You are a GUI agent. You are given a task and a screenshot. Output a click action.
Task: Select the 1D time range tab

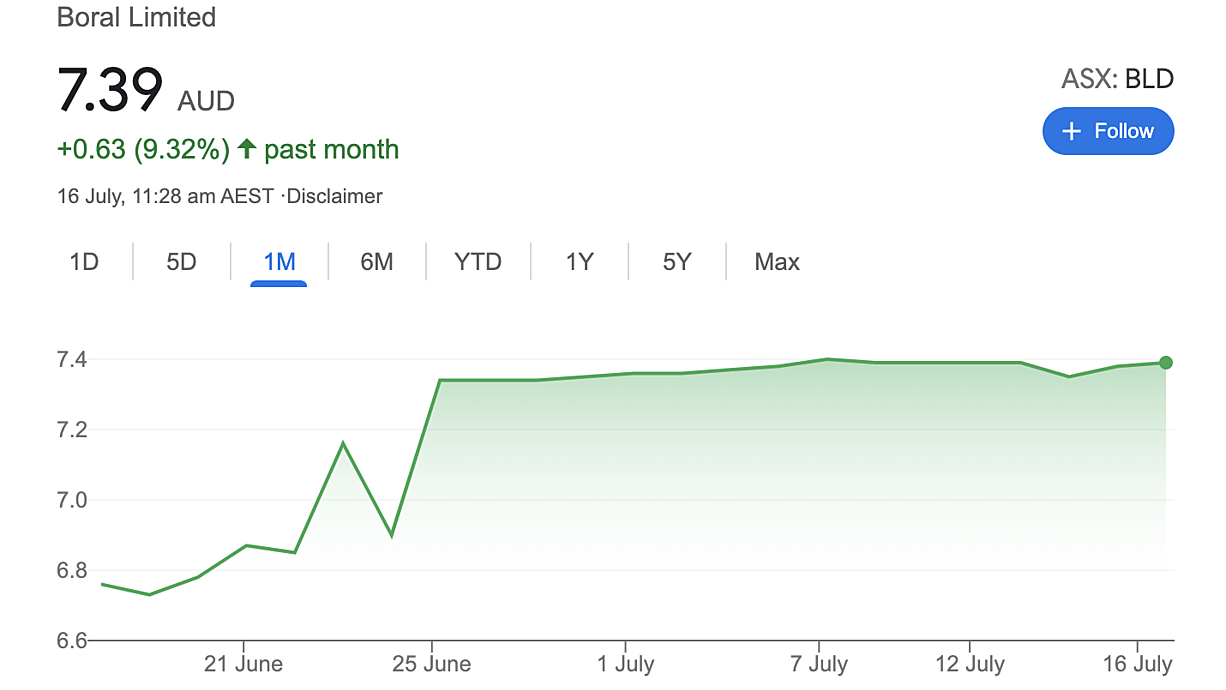pos(84,262)
